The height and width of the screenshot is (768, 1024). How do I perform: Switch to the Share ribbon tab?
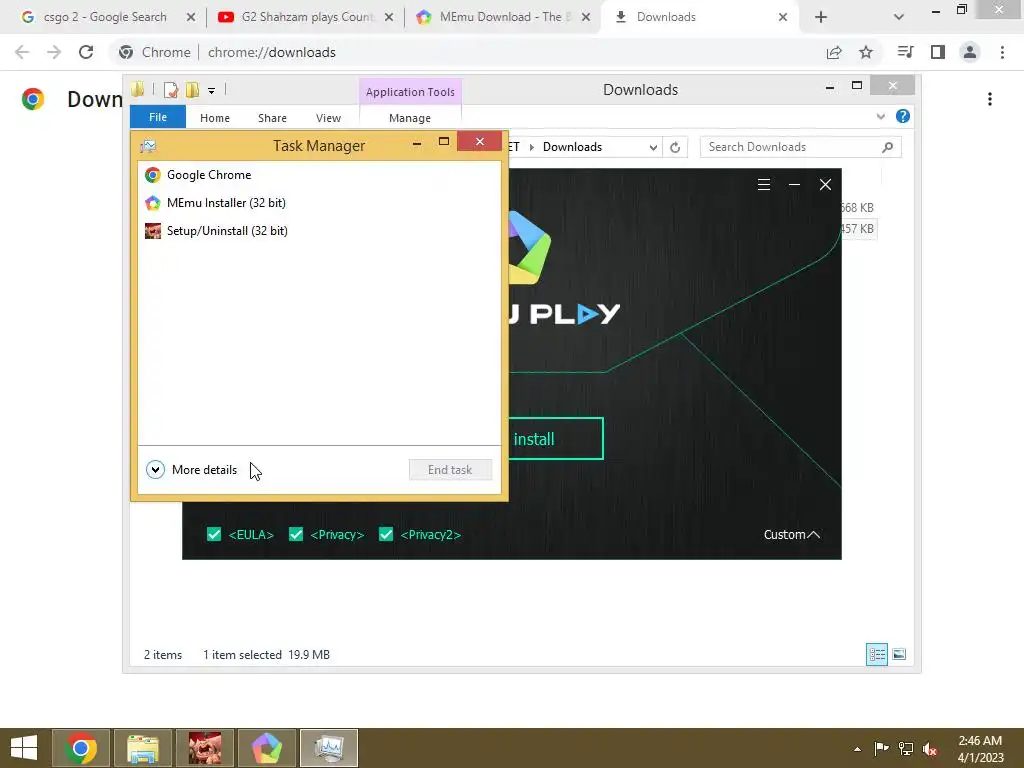tap(272, 118)
